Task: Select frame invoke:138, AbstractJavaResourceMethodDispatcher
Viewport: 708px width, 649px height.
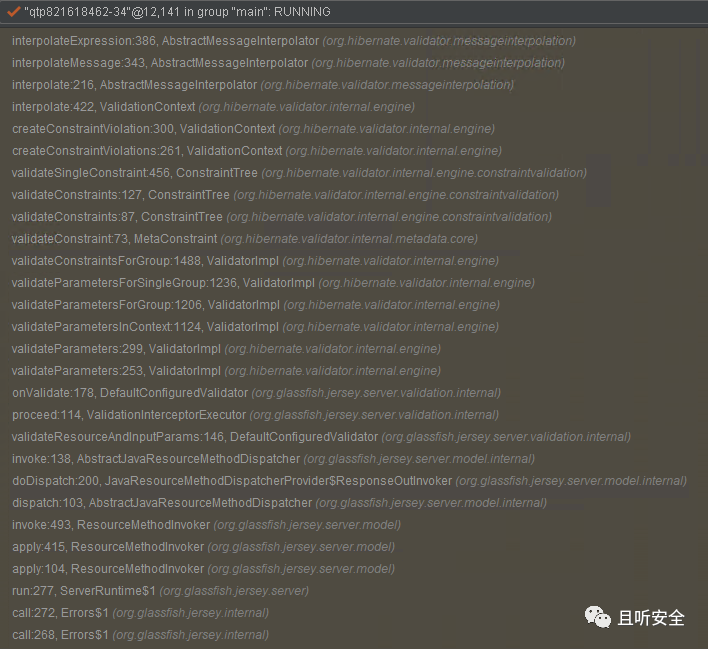Action: click(274, 459)
